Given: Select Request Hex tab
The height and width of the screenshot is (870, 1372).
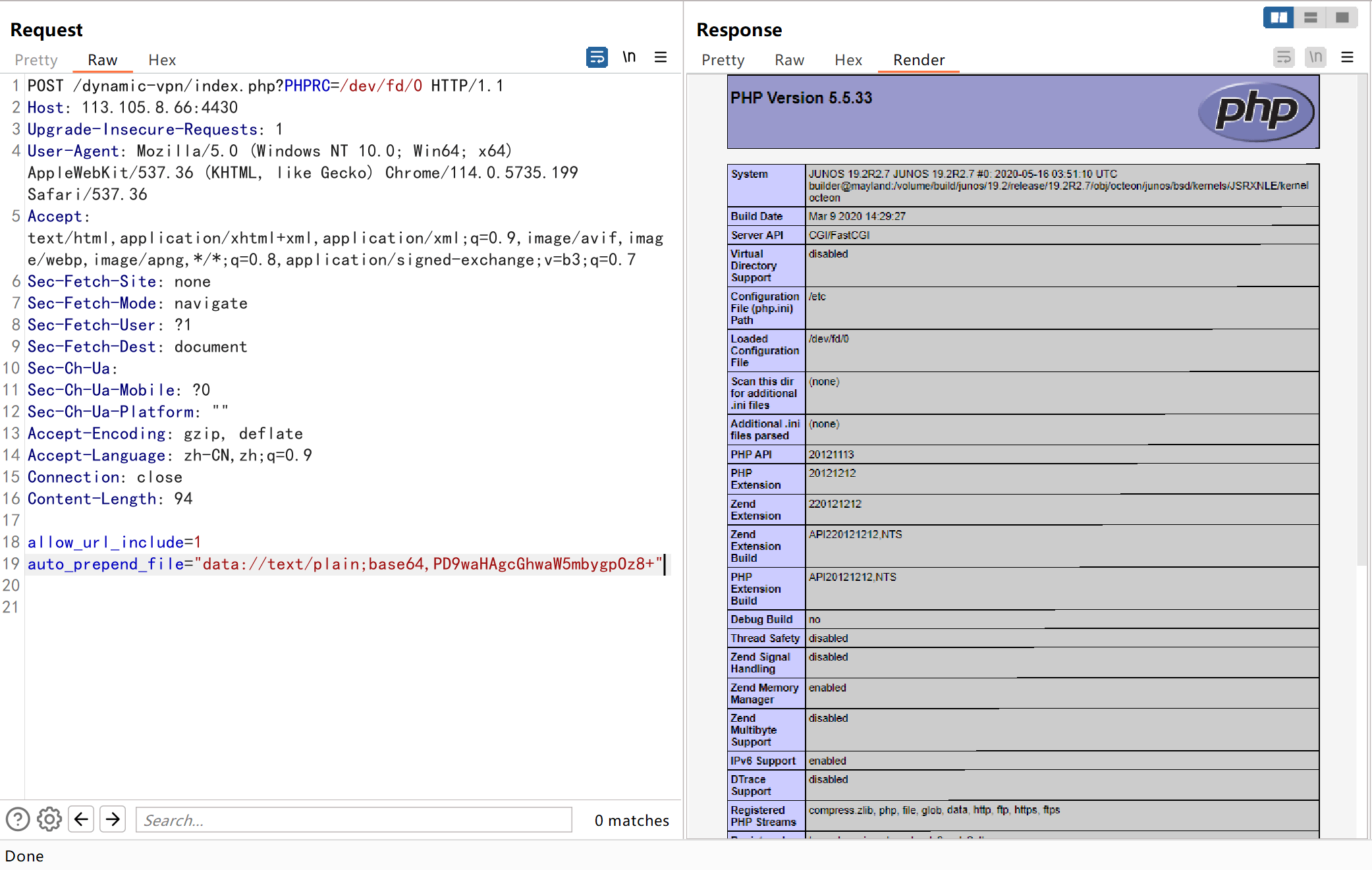Looking at the screenshot, I should coord(162,60).
